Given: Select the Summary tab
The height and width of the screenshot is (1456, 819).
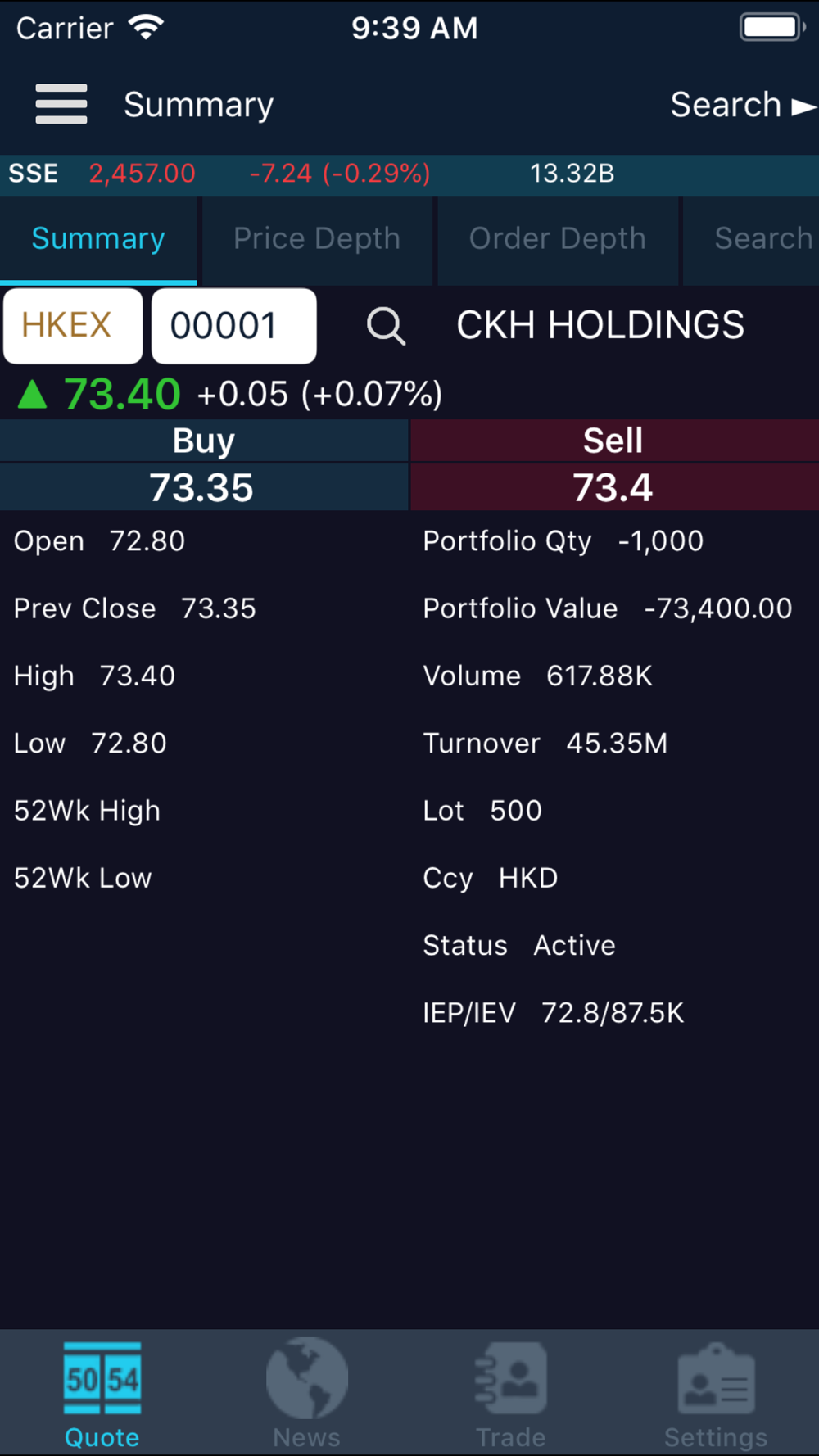Looking at the screenshot, I should click(98, 239).
